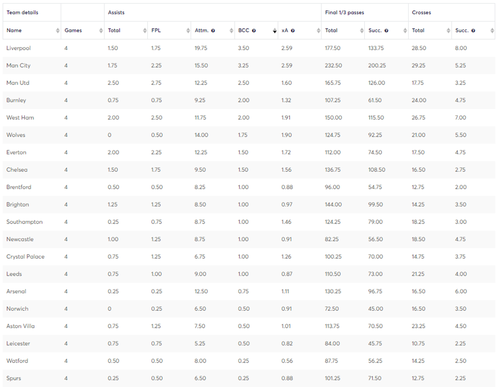Screen dimensions: 500x387
Task: Click Southampton's xA value 1.46
Action: (286, 222)
